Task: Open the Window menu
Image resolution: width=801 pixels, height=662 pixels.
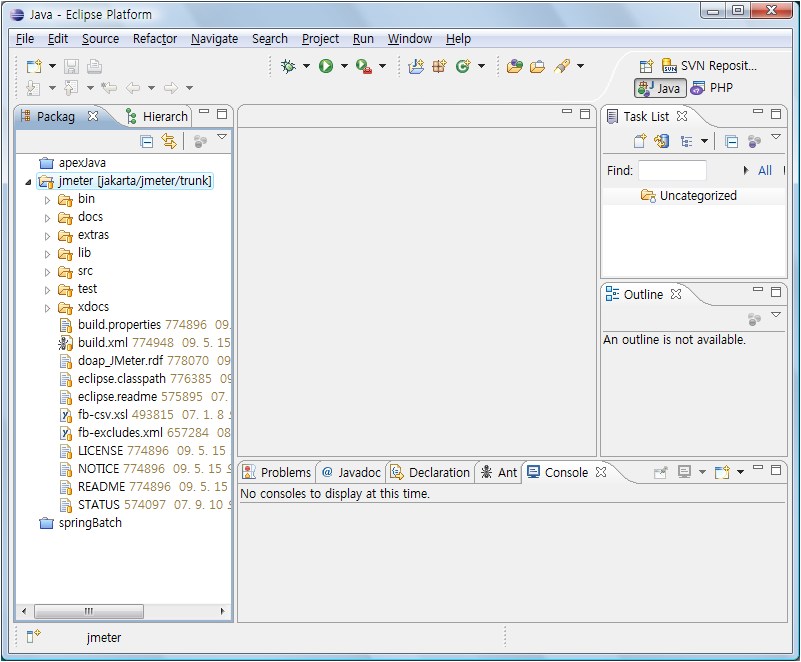Action: 410,39
